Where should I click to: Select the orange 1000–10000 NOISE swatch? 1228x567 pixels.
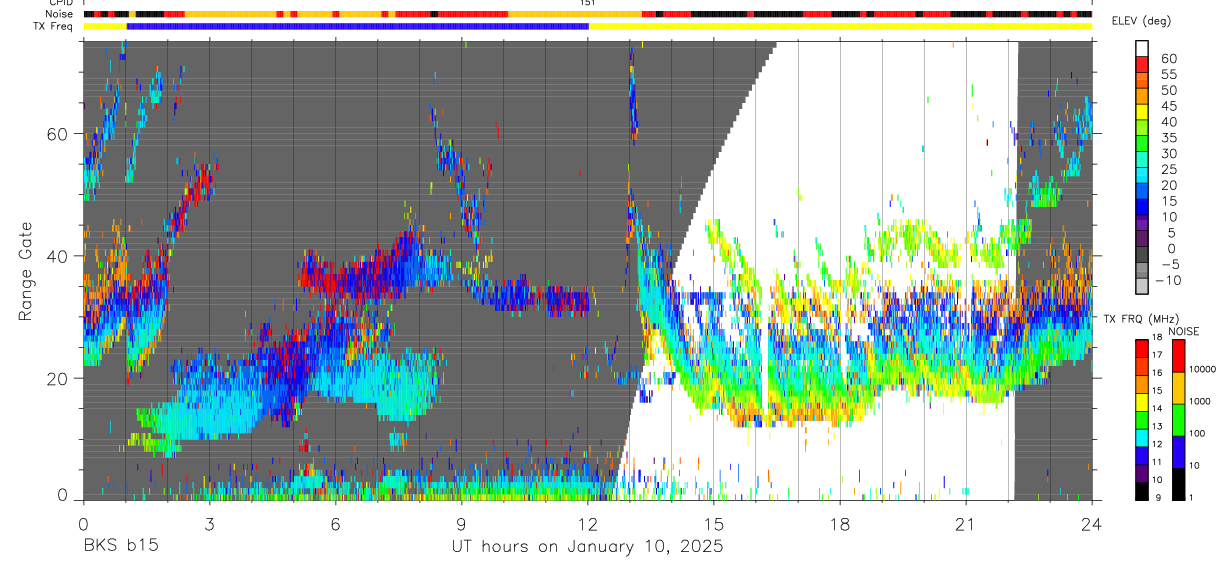coord(1177,387)
